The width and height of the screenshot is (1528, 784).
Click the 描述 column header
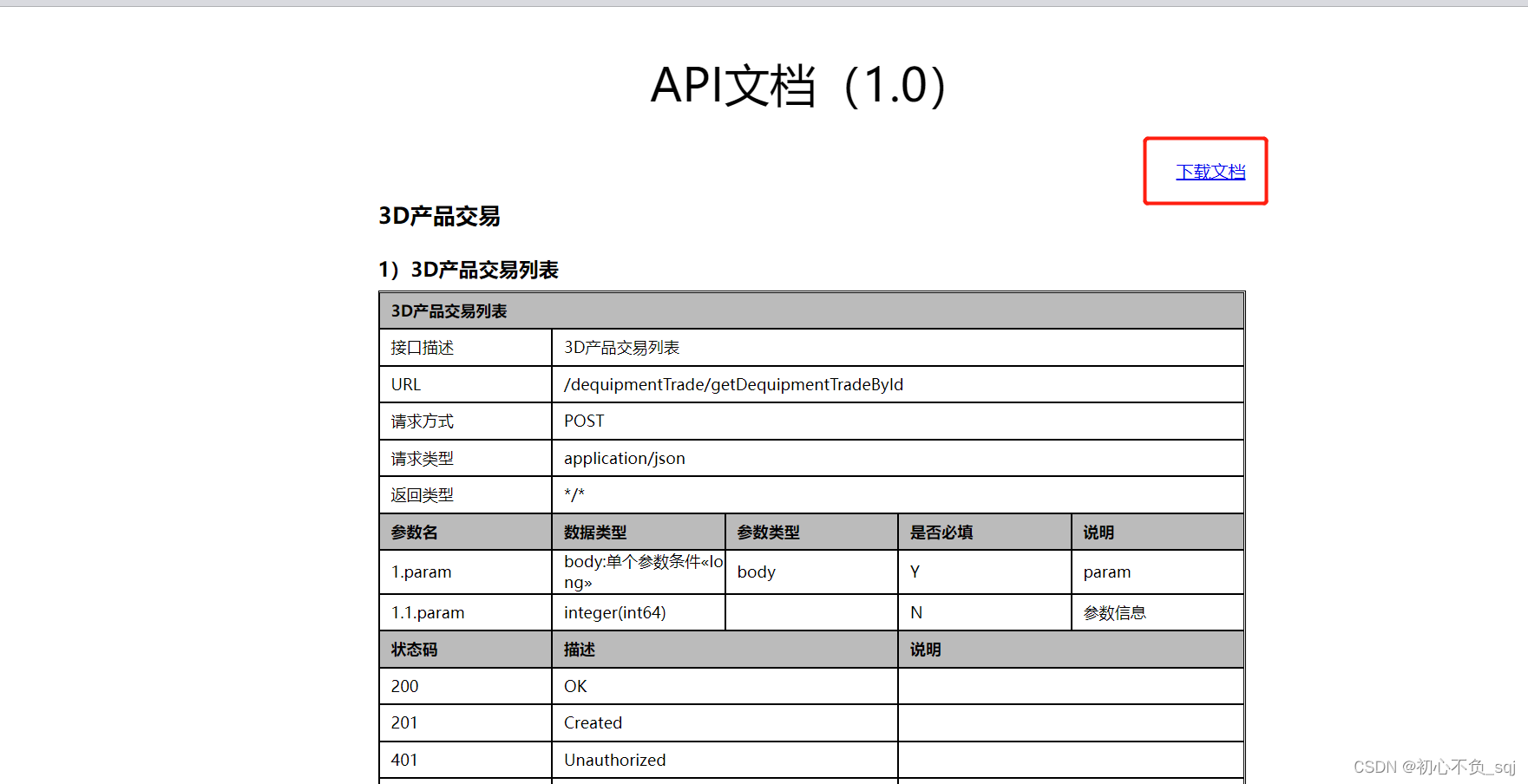point(725,650)
